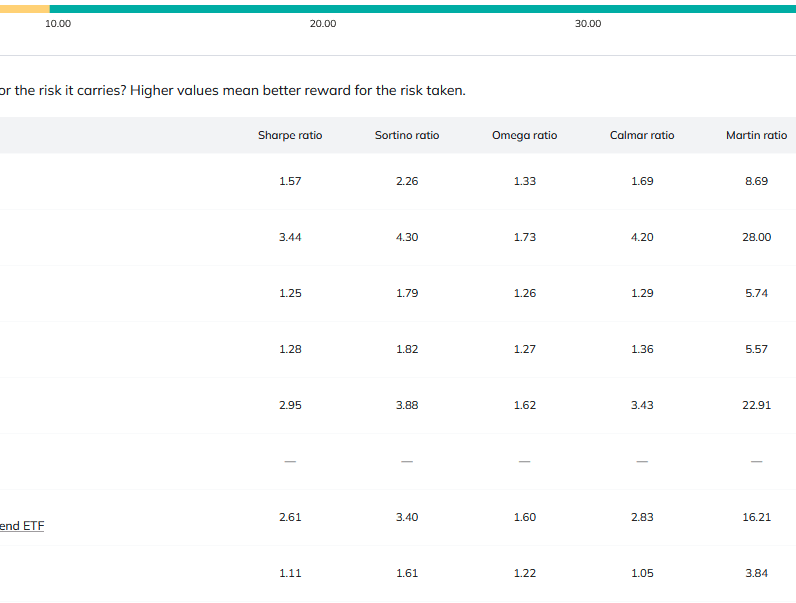Click the Omega ratio column header

point(524,135)
